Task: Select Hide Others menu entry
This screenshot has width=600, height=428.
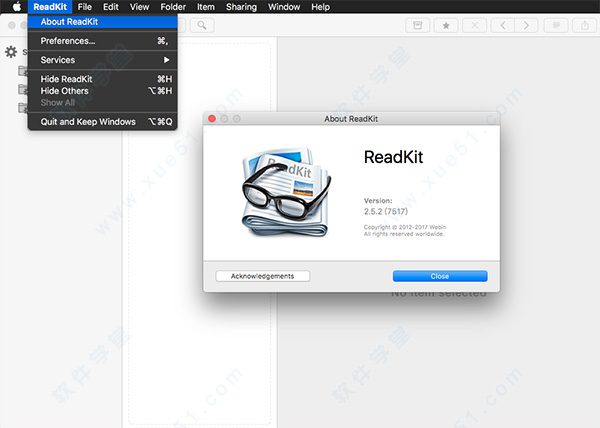Action: click(103, 91)
